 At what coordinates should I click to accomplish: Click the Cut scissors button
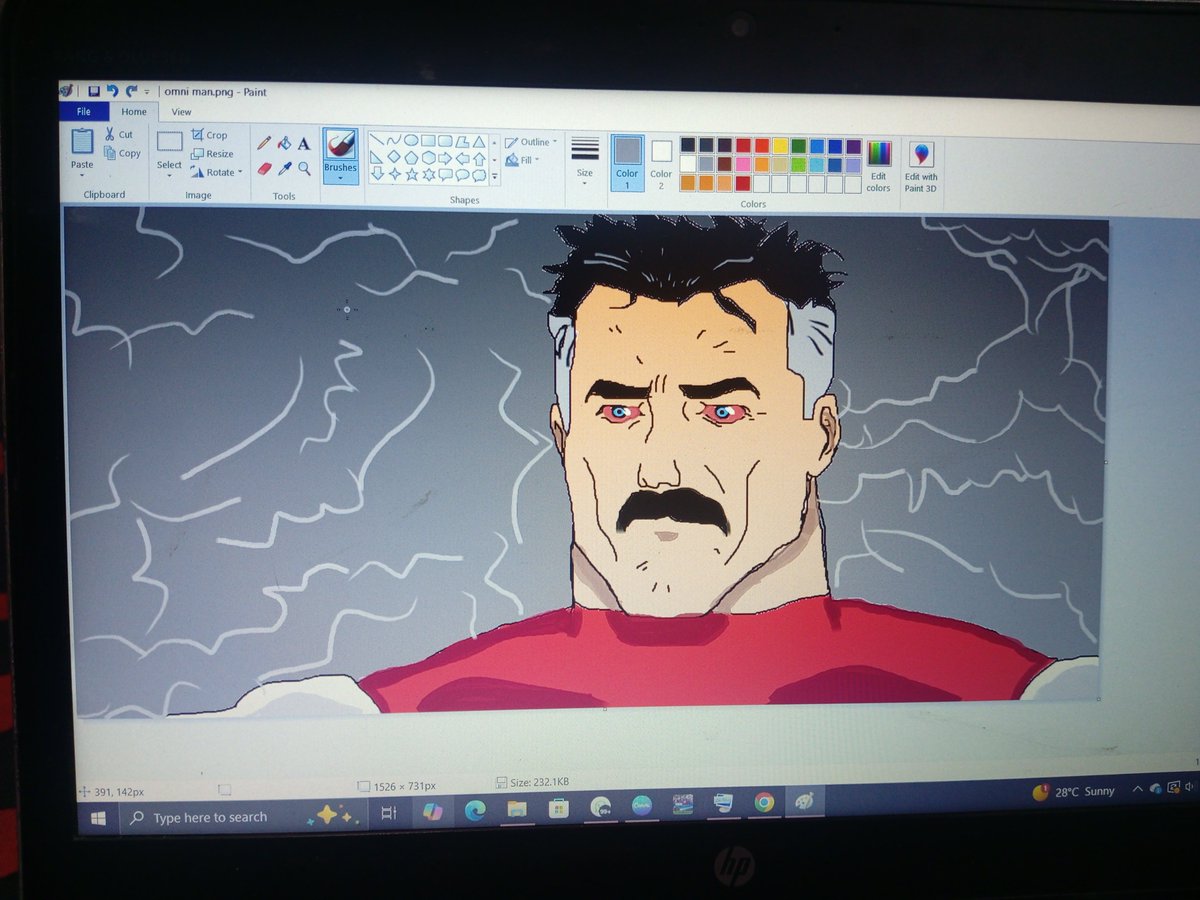tap(118, 134)
